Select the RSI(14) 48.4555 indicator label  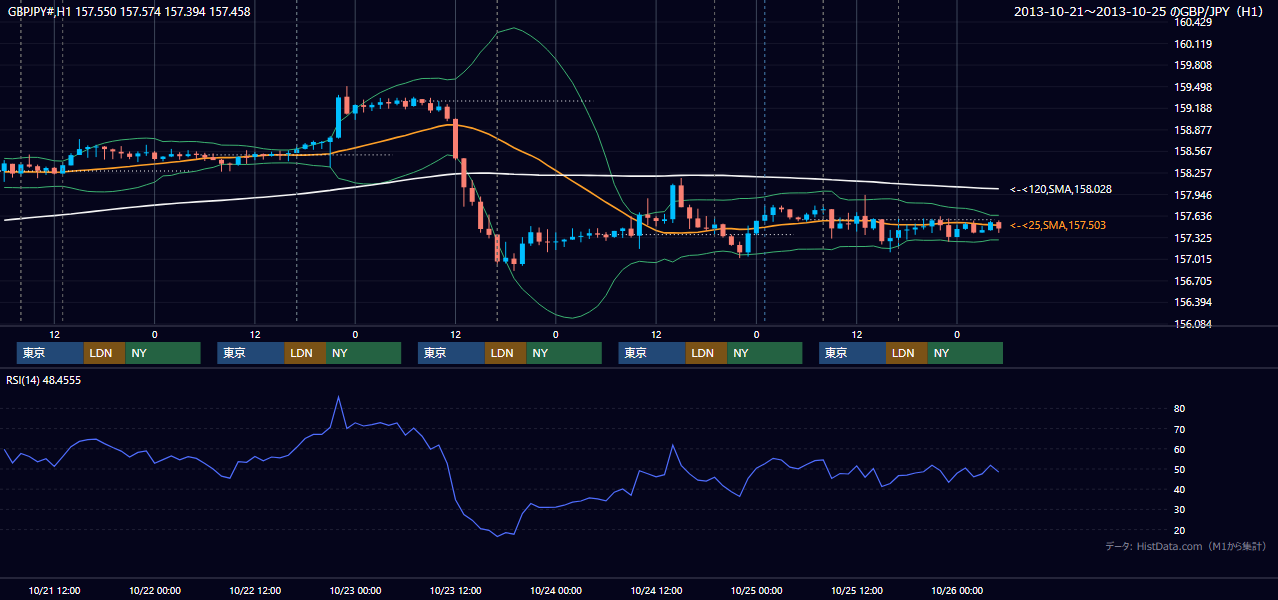coord(44,380)
